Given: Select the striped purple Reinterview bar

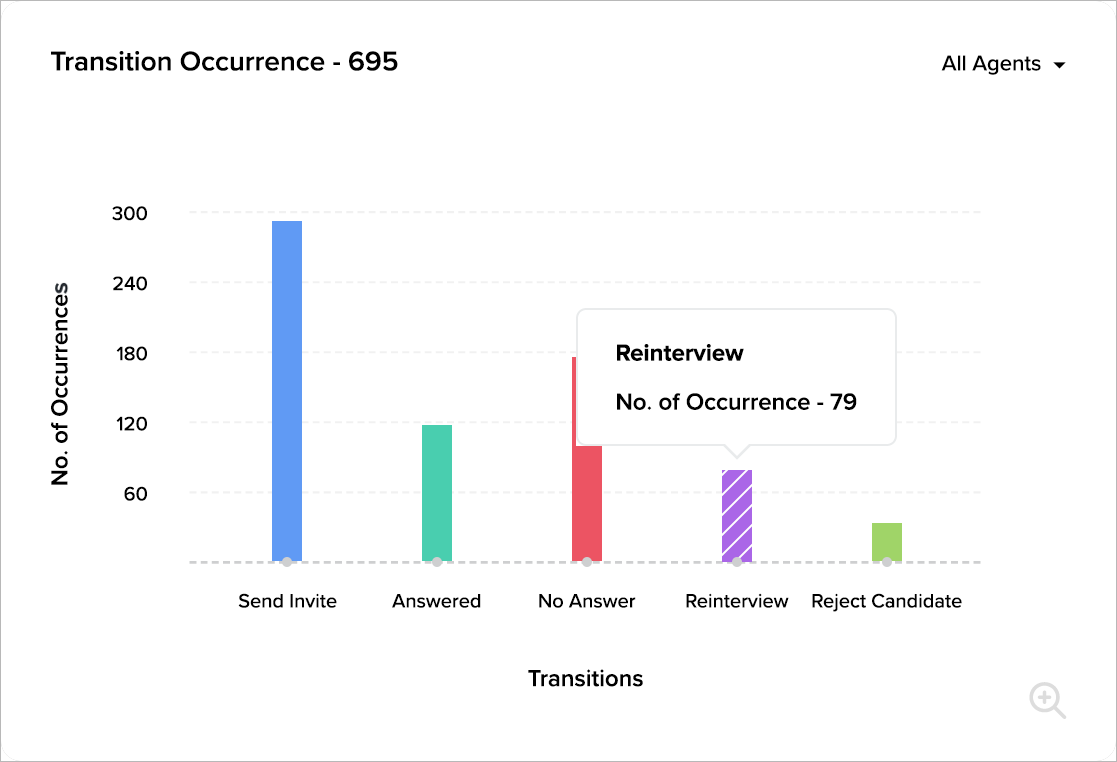Looking at the screenshot, I should (737, 515).
